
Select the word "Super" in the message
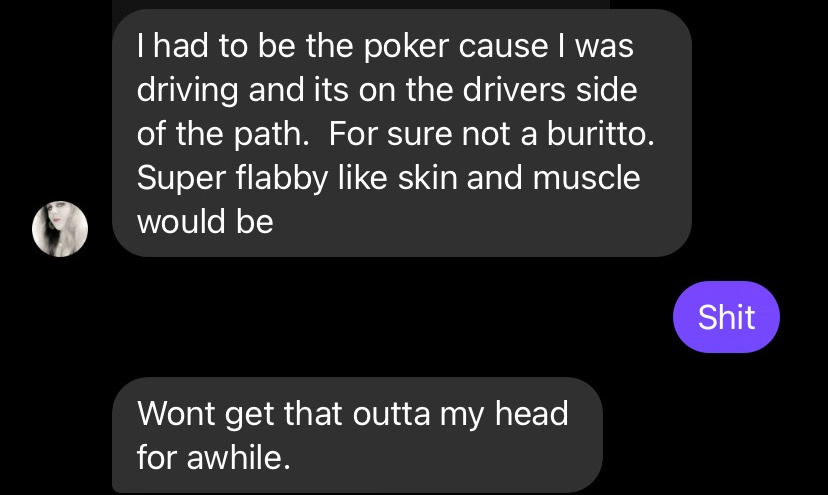182,179
